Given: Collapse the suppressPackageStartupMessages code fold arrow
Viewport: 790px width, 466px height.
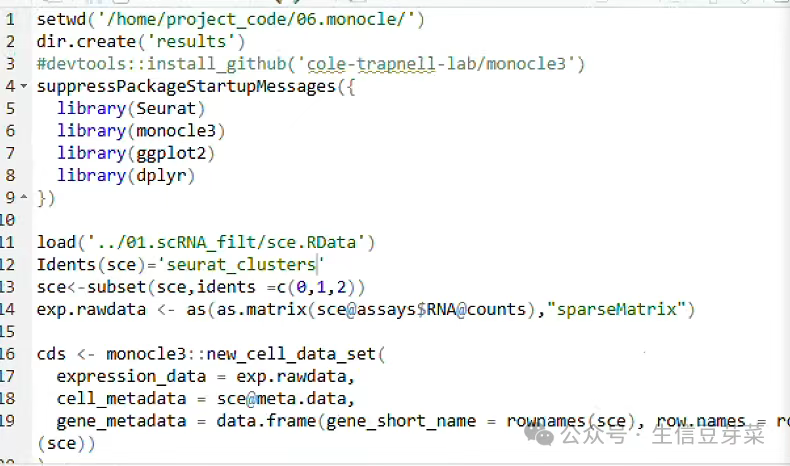Looking at the screenshot, I should tap(24, 86).
